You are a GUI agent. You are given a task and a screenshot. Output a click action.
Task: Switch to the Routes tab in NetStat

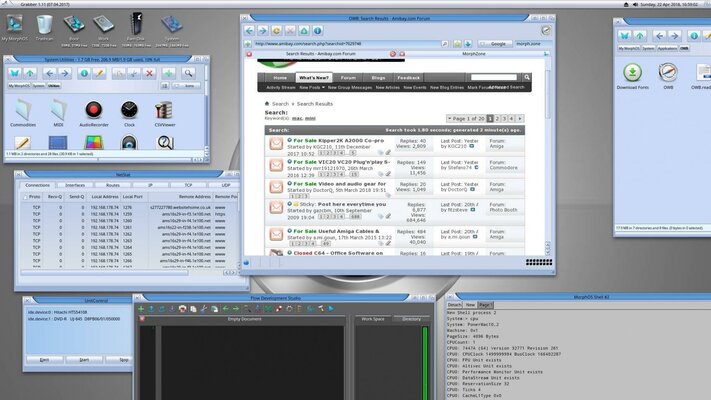(113, 185)
